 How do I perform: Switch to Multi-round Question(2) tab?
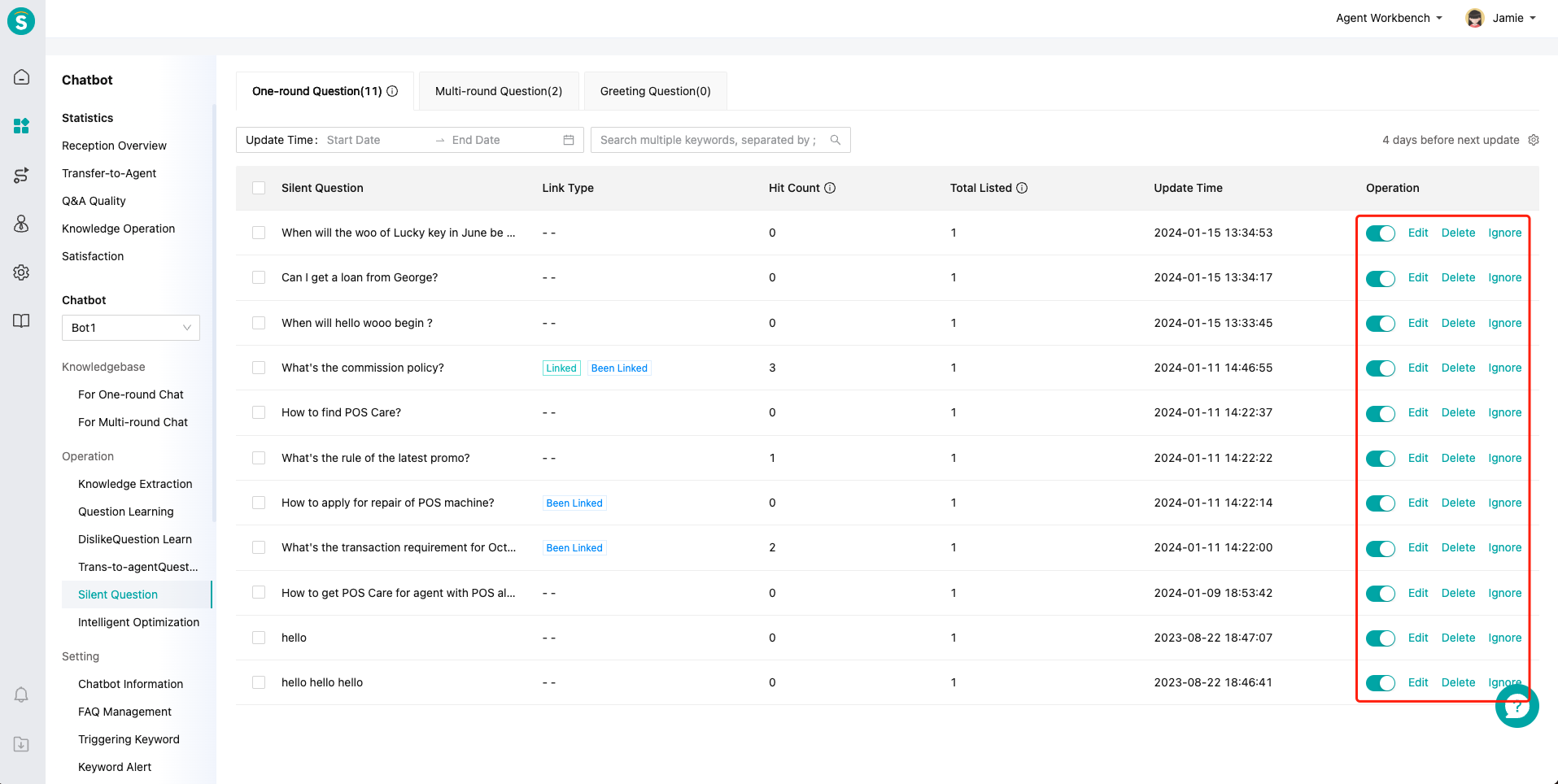pos(499,91)
